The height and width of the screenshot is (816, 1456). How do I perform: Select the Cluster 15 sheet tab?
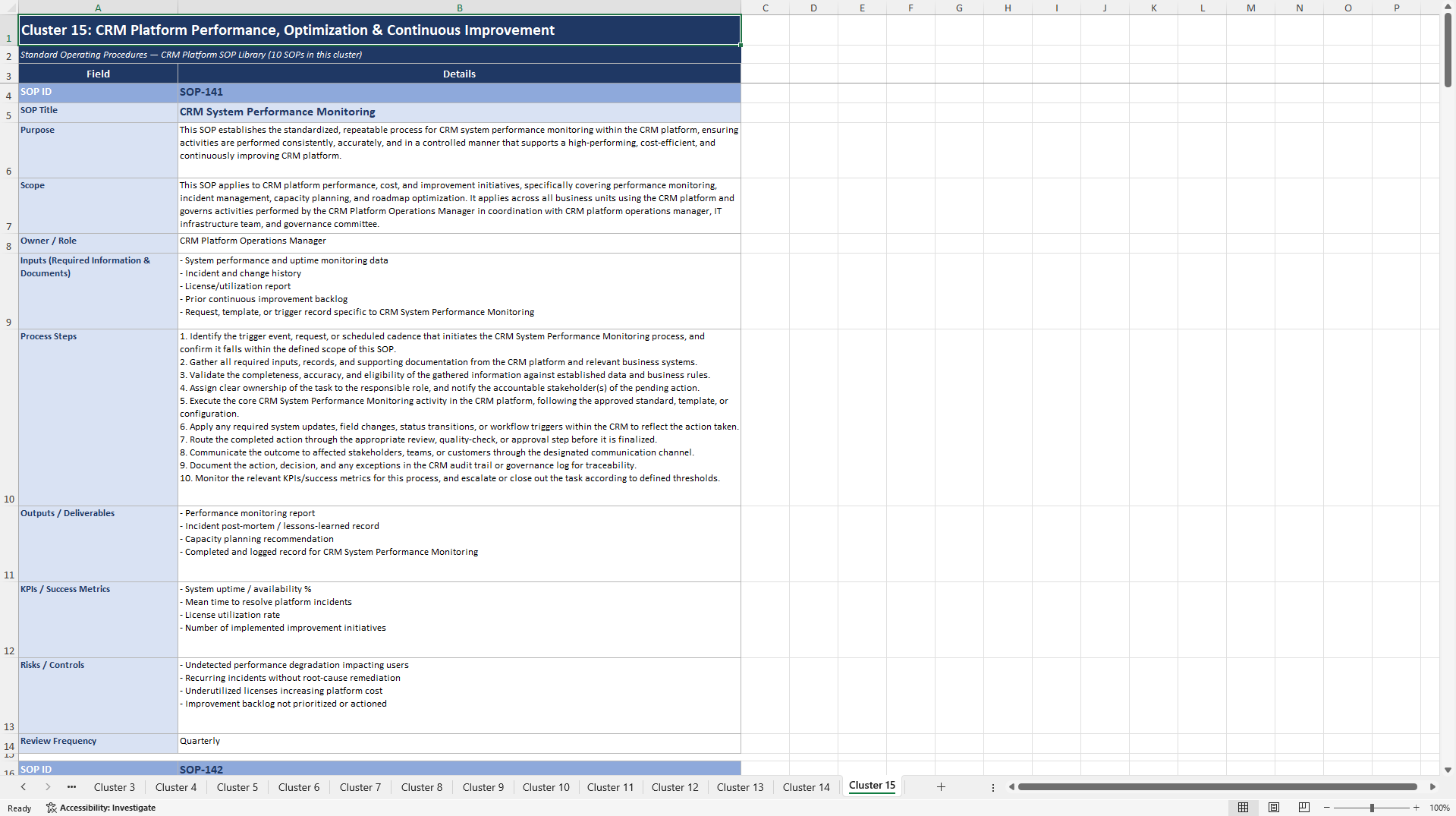click(872, 786)
